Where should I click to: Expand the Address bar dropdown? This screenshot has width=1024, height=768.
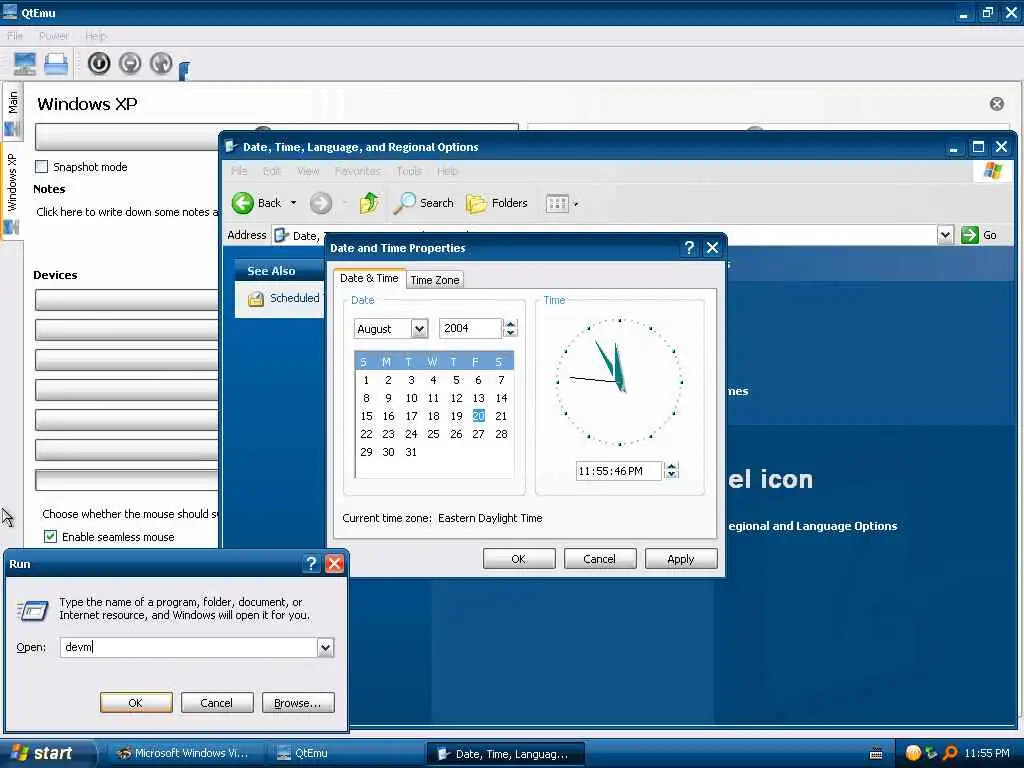945,234
